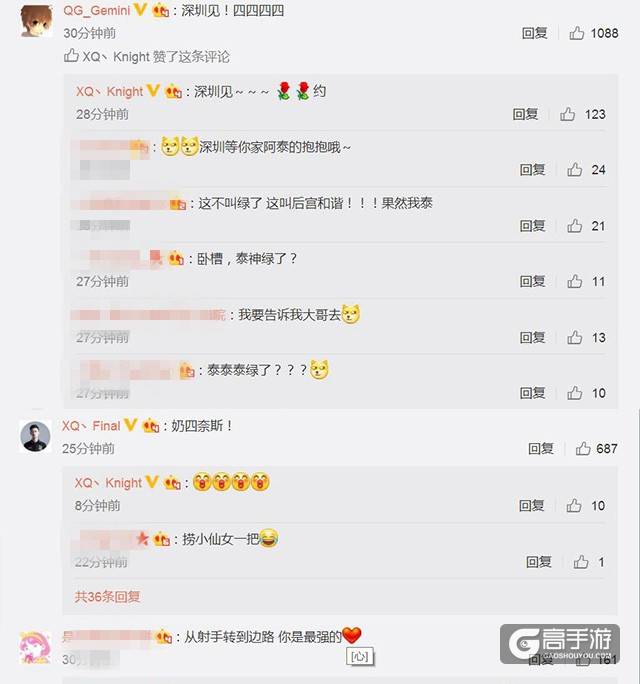Reply to the 我要告诉我大哥去 comment
The width and height of the screenshot is (640, 684).
(532, 337)
